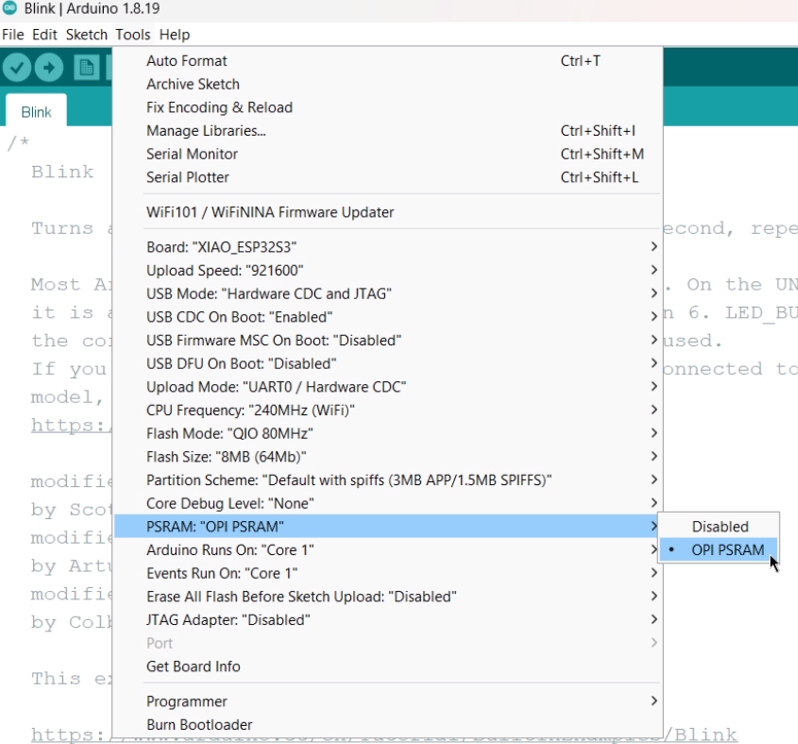Viewport: 798px width, 744px height.
Task: Run Auto Format on the sketch
Action: pyautogui.click(x=186, y=61)
